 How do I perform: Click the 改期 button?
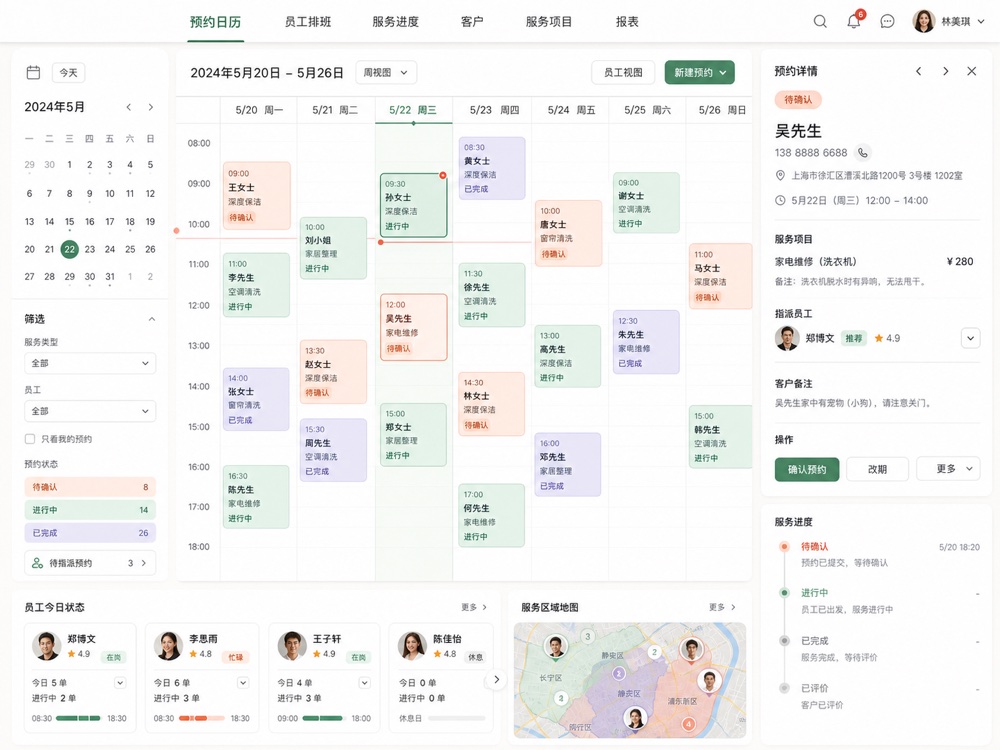pos(878,469)
